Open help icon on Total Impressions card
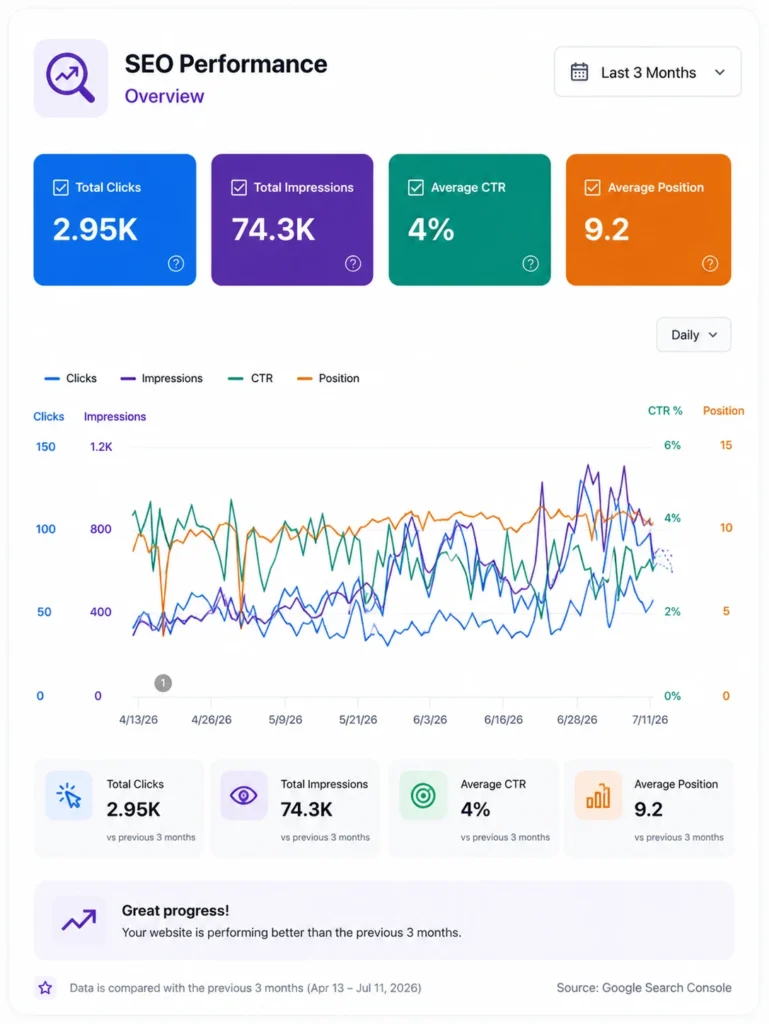The width and height of the screenshot is (769, 1024). tap(353, 263)
